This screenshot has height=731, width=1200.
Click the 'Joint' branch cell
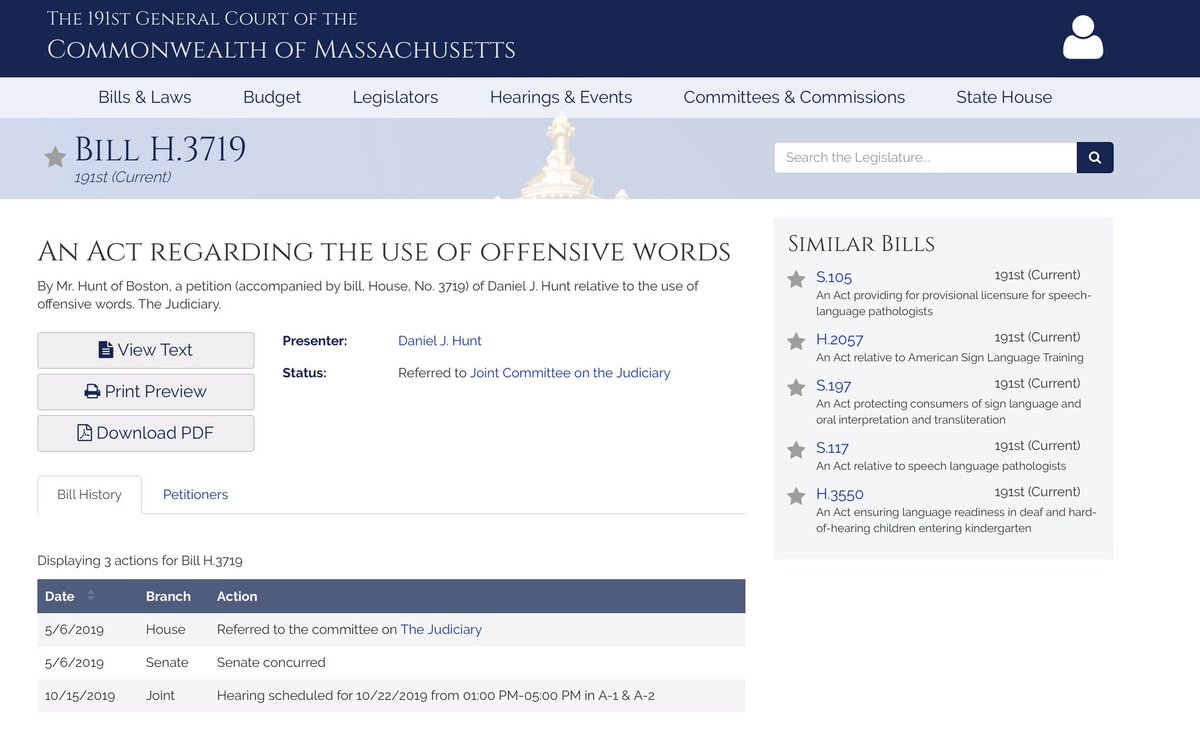(160, 695)
